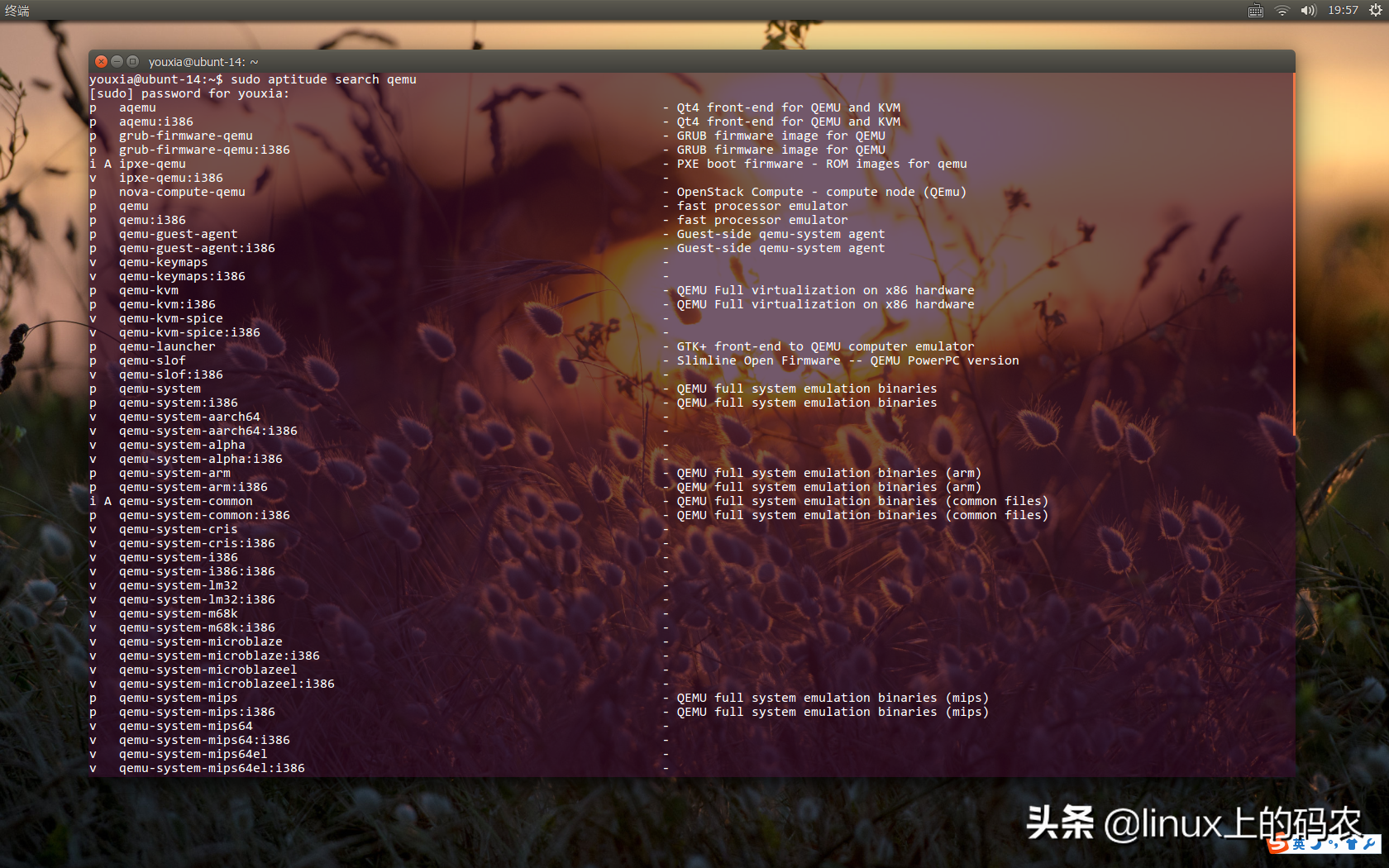Click the package name qemu-system-microblazeel:i386
The height and width of the screenshot is (868, 1389).
(x=227, y=684)
